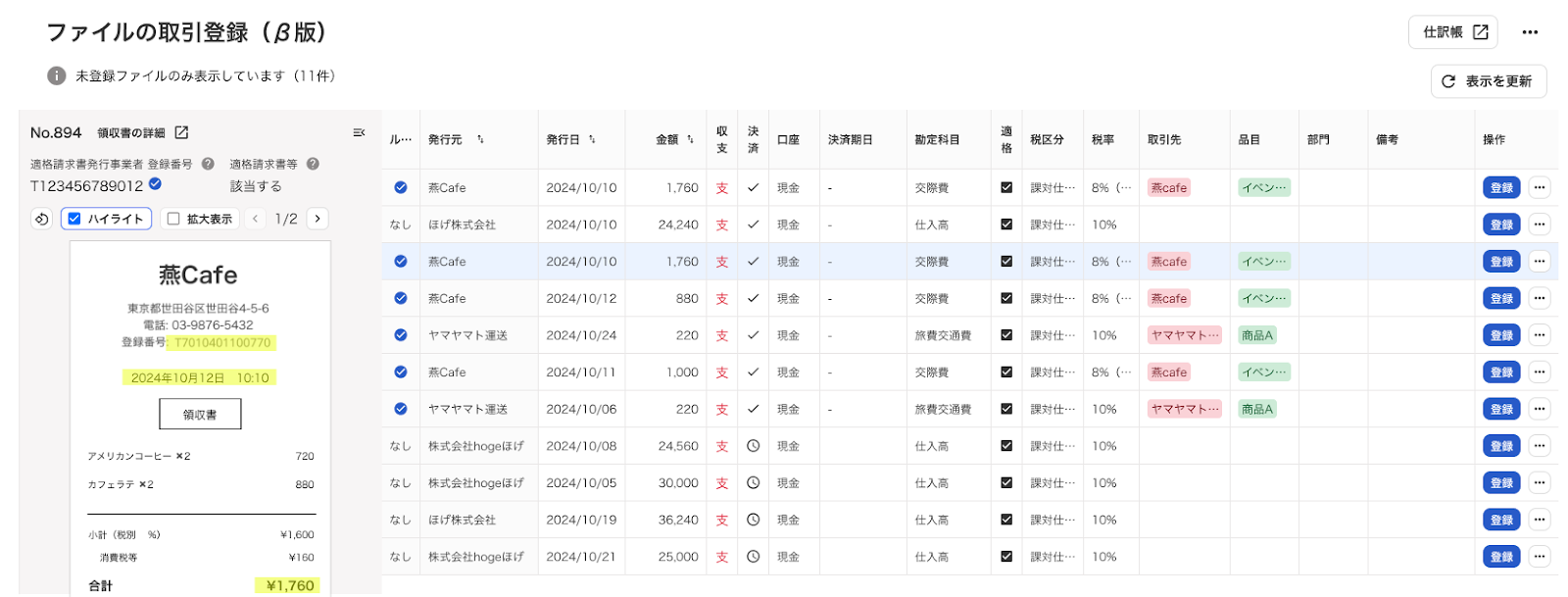Click unsettled clock icon in 36,240 row
The width and height of the screenshot is (1568, 597).
(753, 520)
